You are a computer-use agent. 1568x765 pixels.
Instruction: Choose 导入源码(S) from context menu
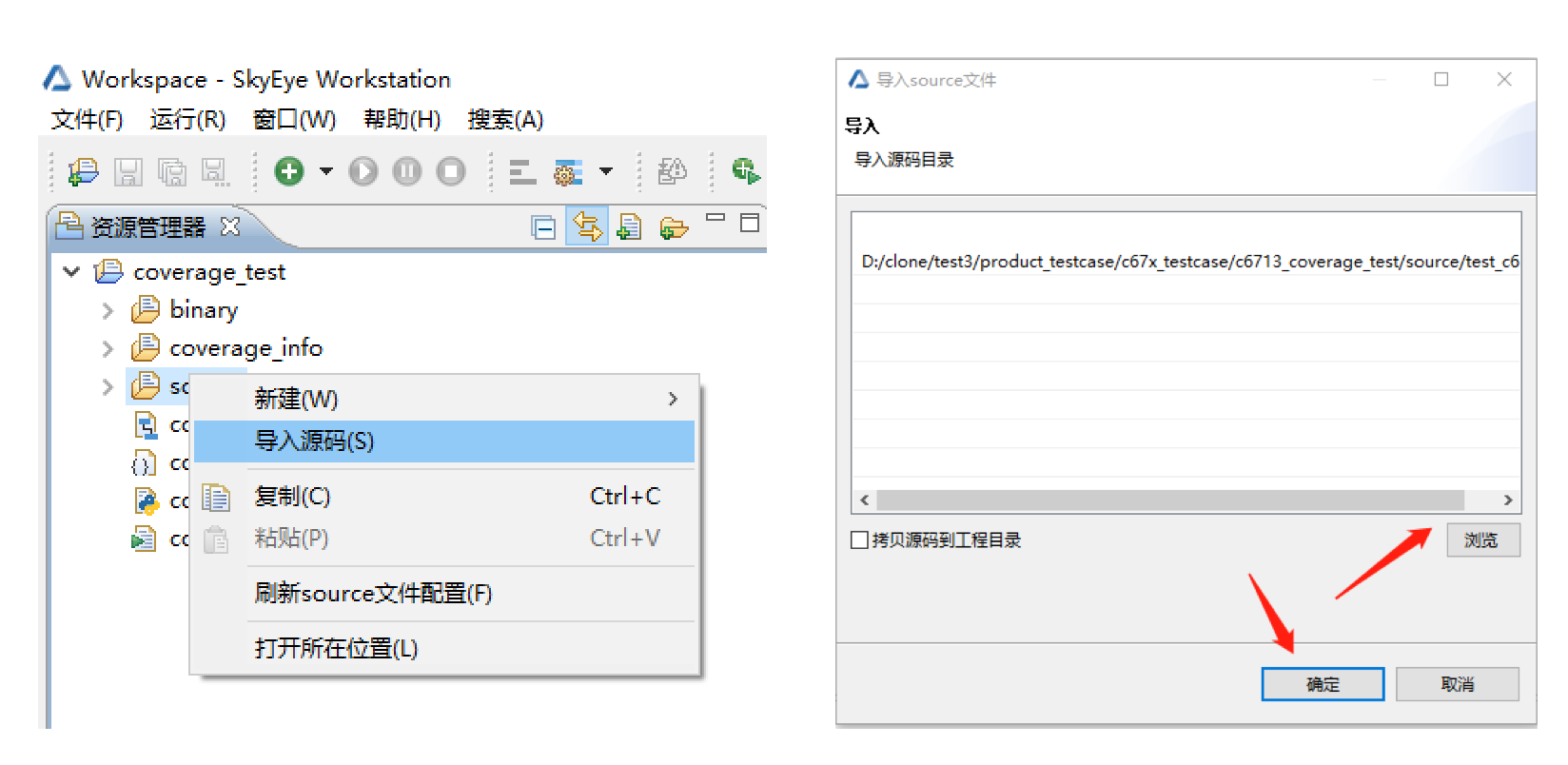click(444, 441)
